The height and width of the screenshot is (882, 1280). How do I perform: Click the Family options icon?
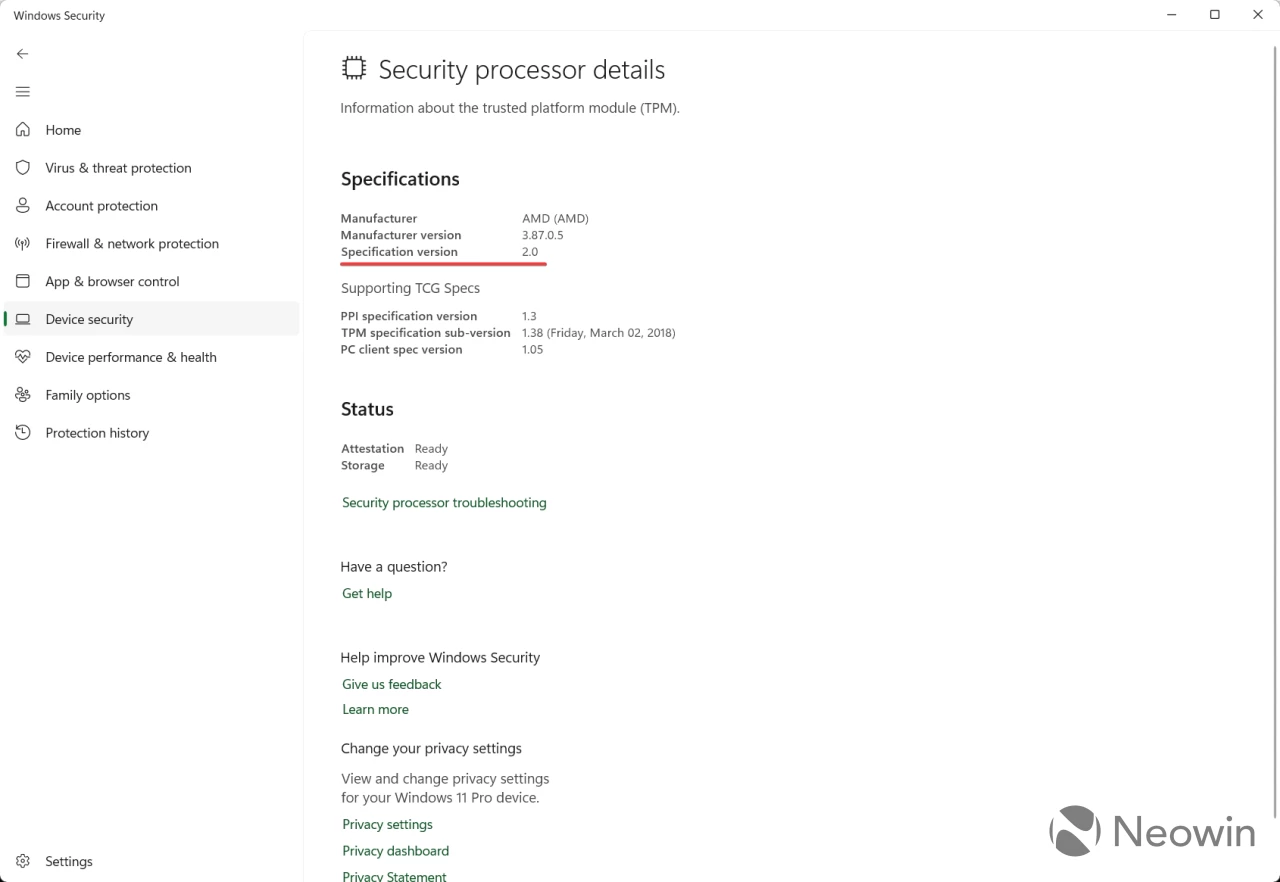pyautogui.click(x=23, y=394)
